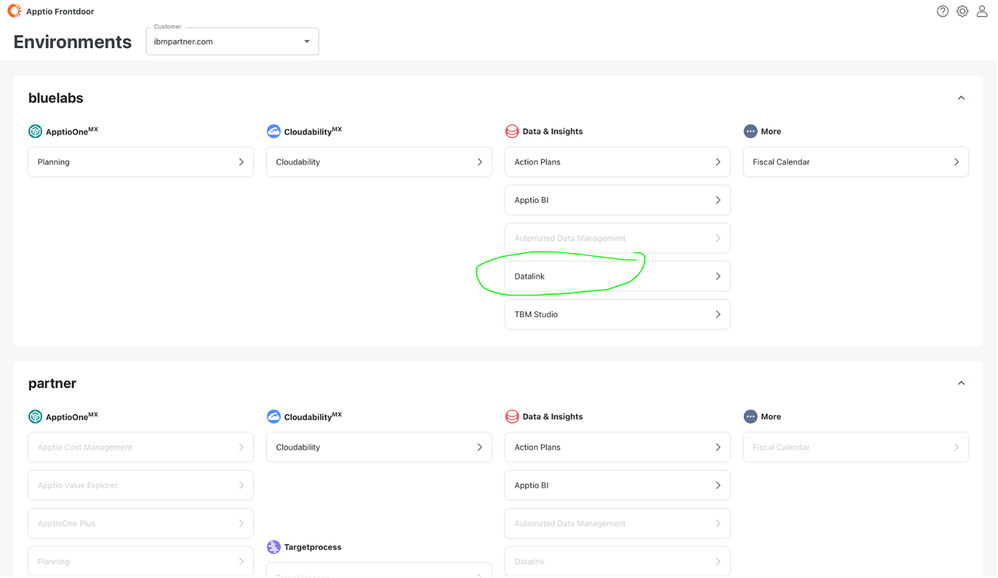Click Automated Data Management in partner
This screenshot has height=578, width=998.
coord(617,523)
